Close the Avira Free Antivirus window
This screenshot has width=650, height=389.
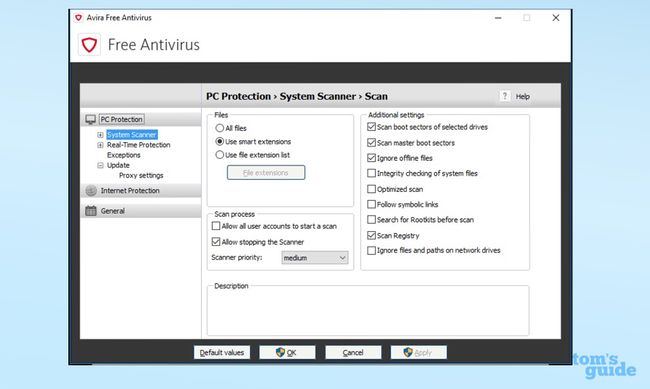[x=555, y=18]
